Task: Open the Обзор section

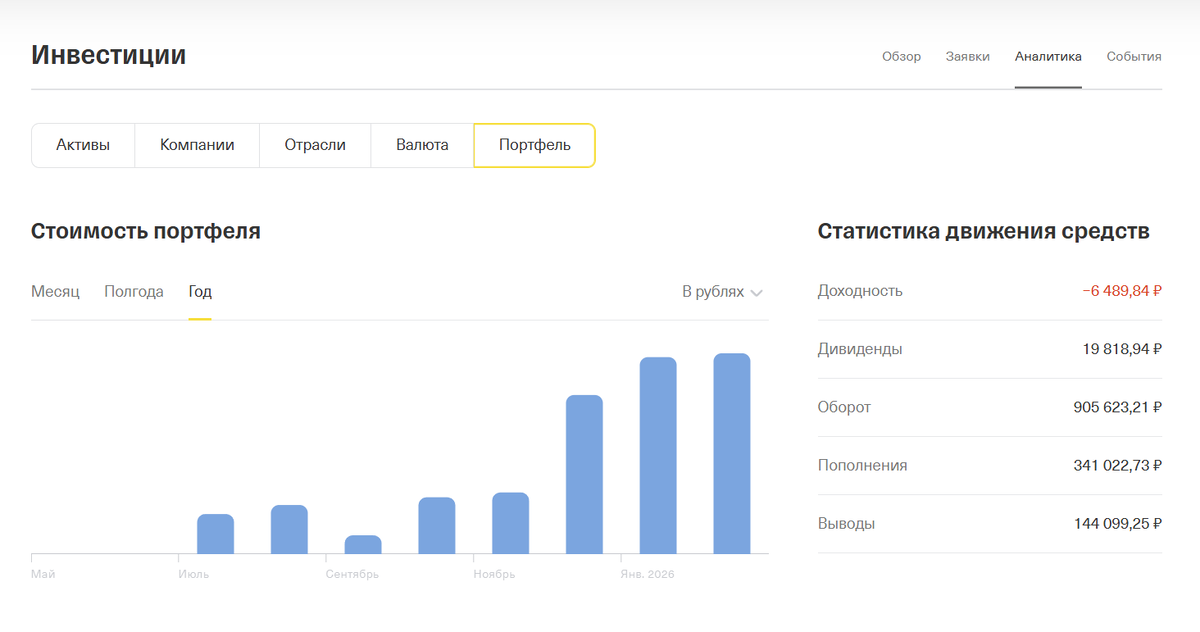Action: pos(901,57)
